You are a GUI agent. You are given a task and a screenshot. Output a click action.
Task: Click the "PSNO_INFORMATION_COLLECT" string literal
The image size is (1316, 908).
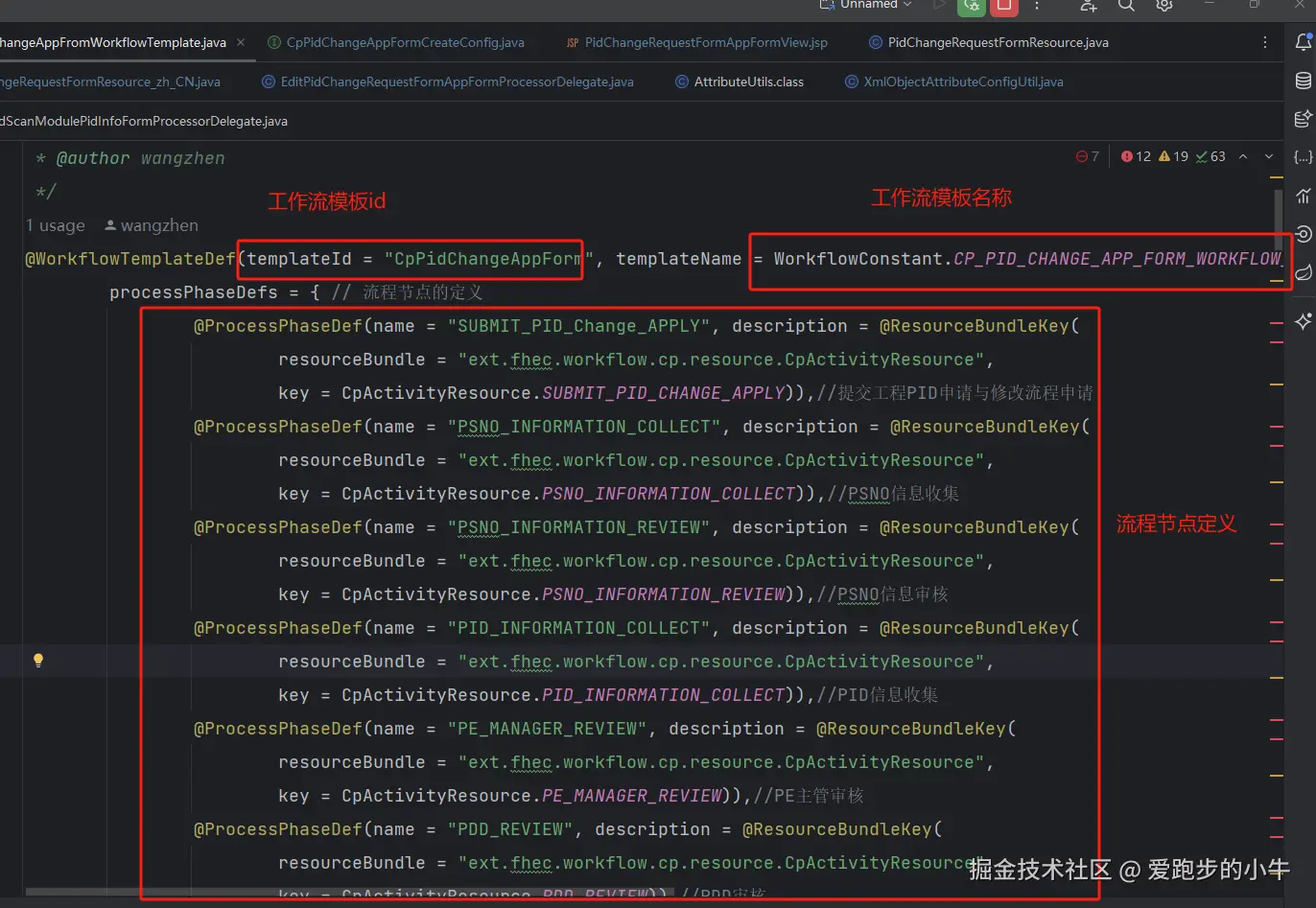tap(584, 427)
